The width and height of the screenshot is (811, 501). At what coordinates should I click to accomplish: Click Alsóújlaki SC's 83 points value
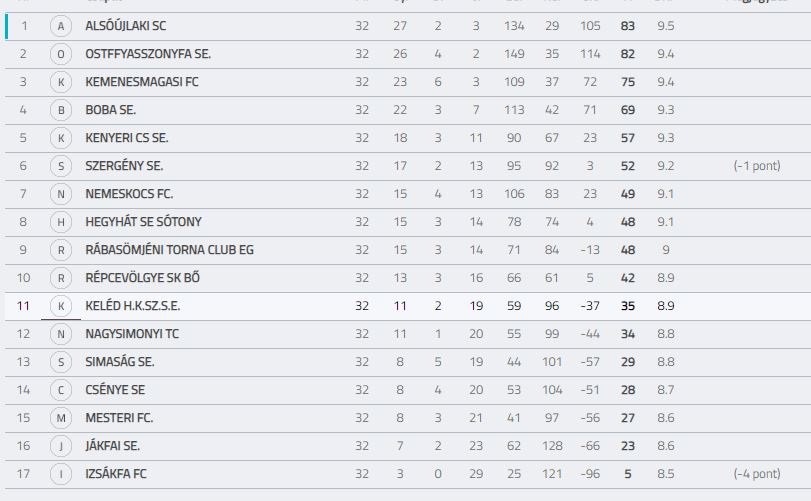tap(627, 26)
